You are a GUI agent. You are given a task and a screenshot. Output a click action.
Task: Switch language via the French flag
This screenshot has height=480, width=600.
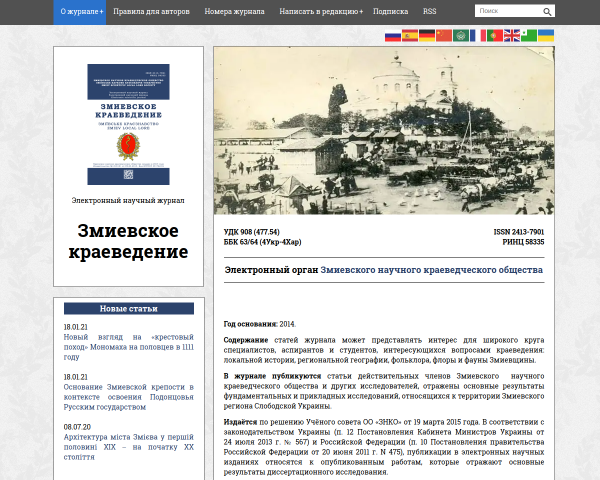[x=478, y=36]
